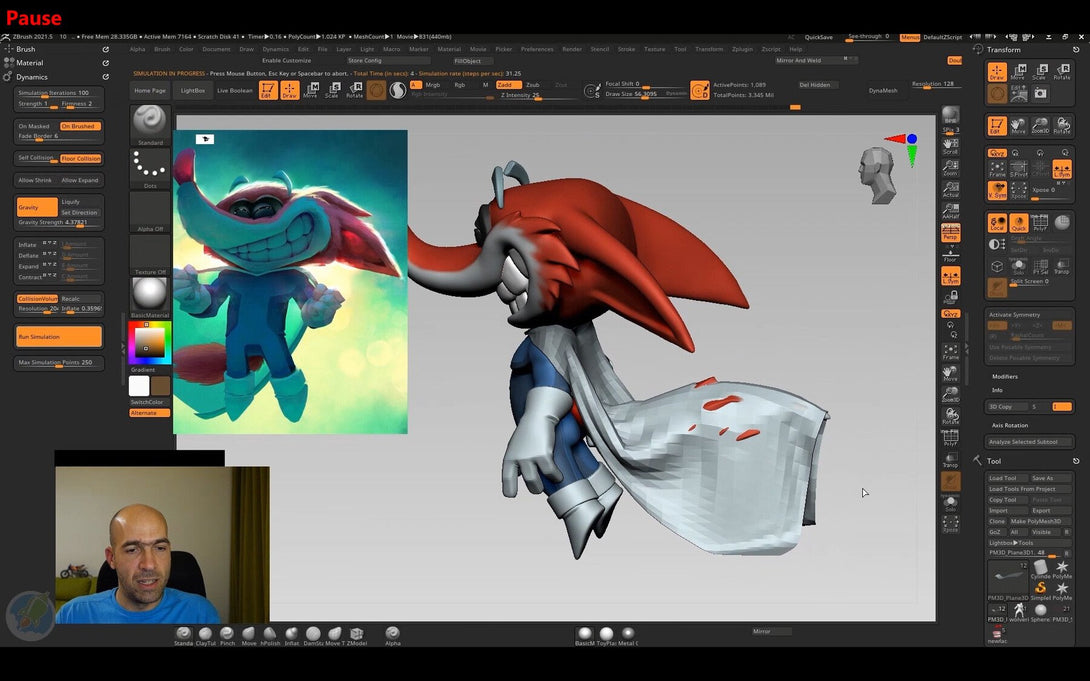The image size is (1090, 681).
Task: Enable Mrgb paint mode
Action: tap(432, 85)
